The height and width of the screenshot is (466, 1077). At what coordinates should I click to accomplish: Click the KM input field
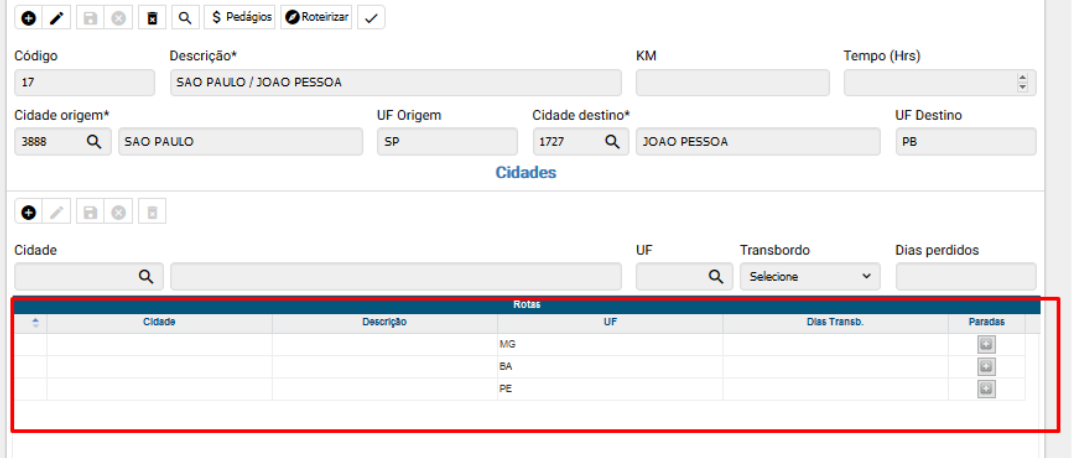[732, 83]
